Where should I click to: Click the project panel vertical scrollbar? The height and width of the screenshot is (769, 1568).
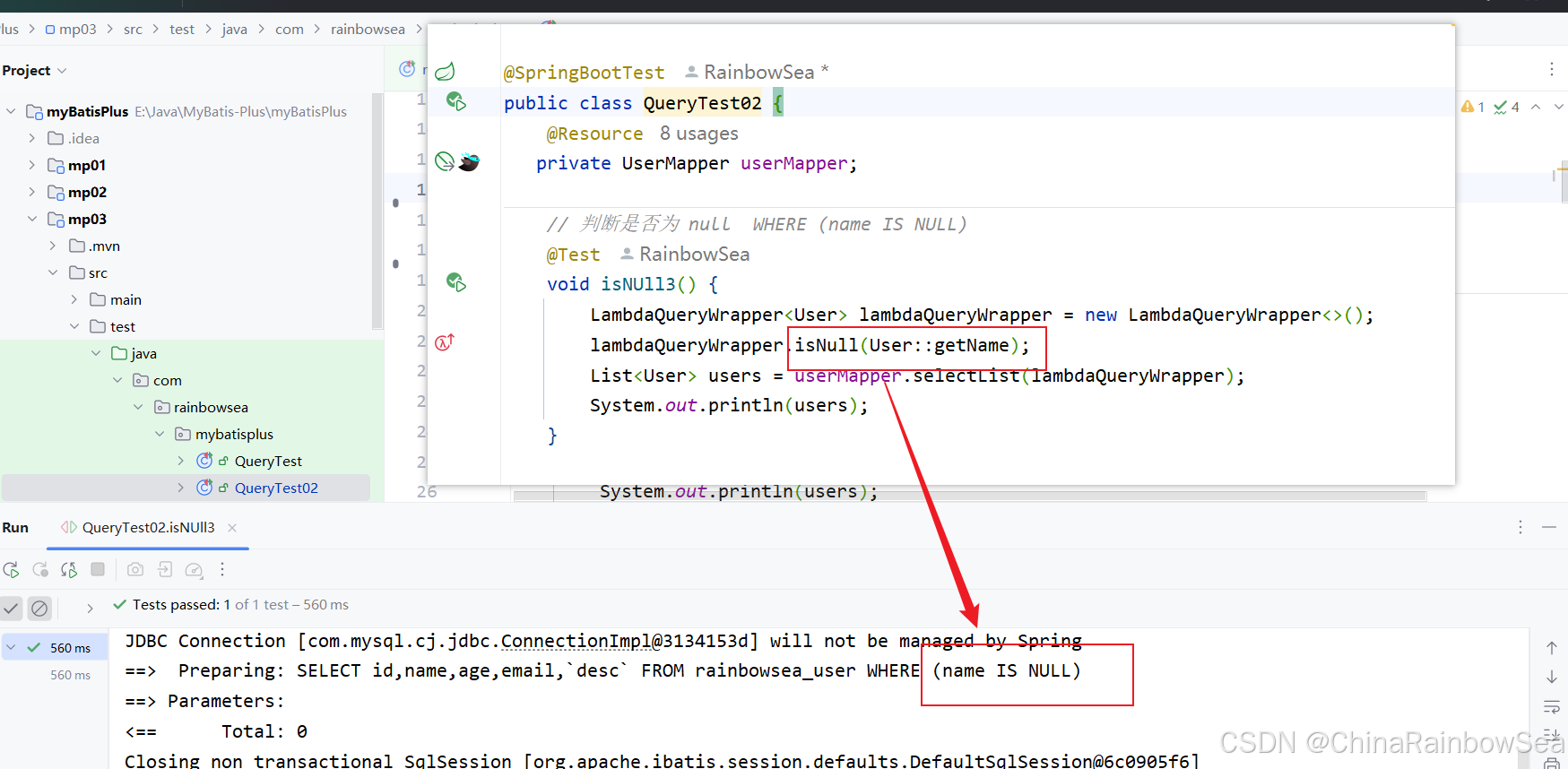(377, 211)
